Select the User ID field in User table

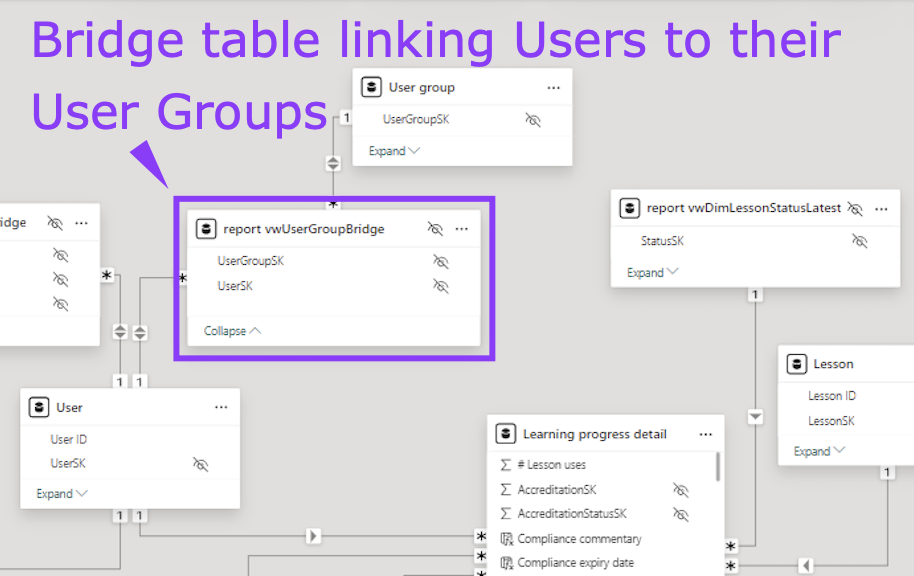click(68, 440)
